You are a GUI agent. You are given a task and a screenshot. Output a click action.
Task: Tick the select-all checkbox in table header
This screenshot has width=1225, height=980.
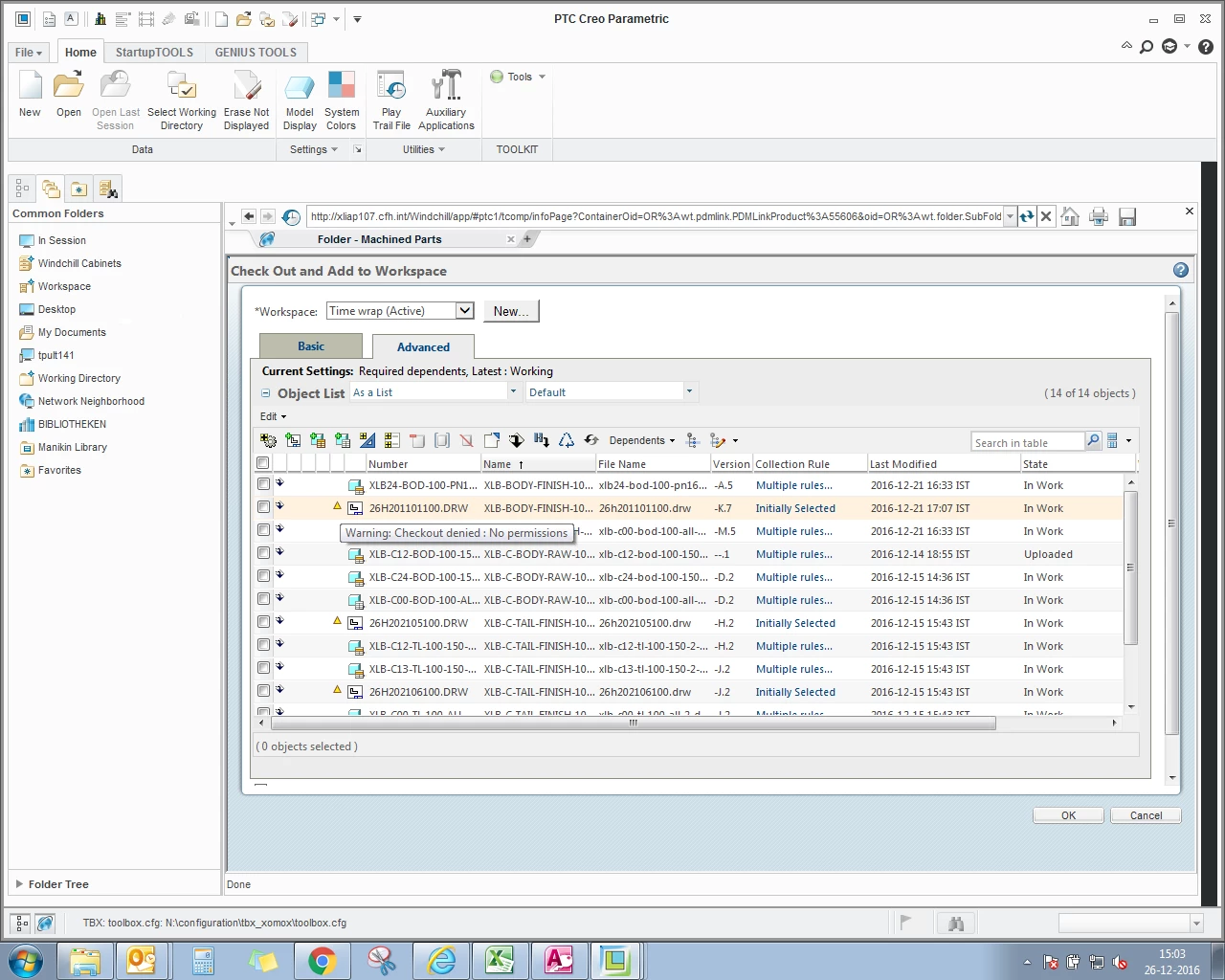(263, 463)
